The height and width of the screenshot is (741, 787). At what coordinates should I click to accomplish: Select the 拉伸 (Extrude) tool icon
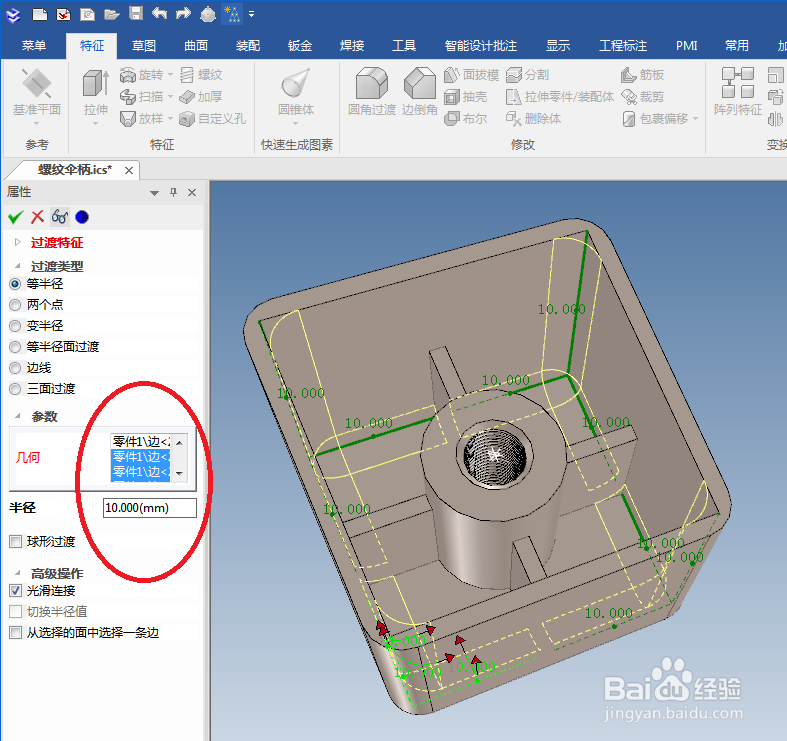pos(95,83)
